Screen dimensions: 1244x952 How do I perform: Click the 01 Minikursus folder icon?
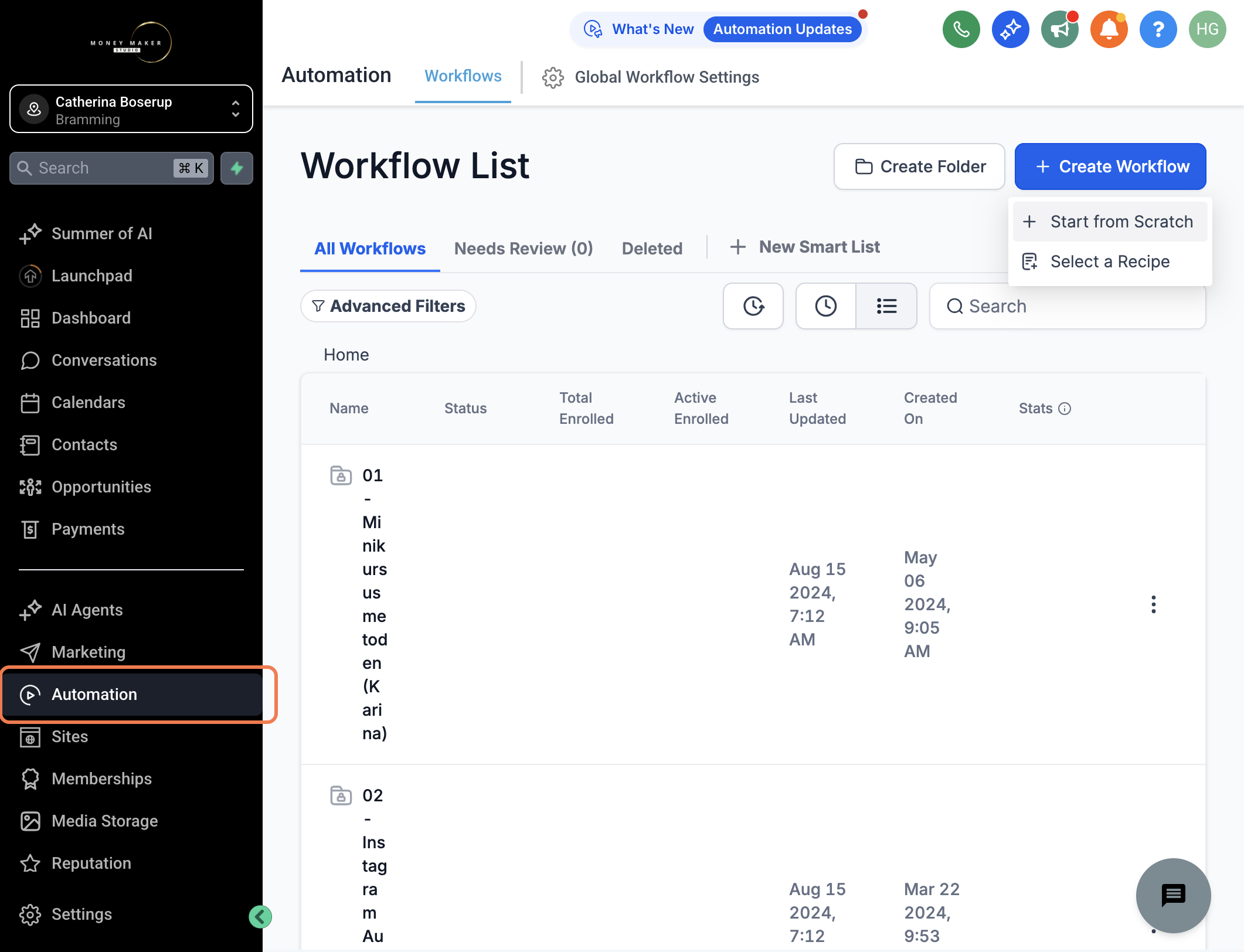pos(341,475)
